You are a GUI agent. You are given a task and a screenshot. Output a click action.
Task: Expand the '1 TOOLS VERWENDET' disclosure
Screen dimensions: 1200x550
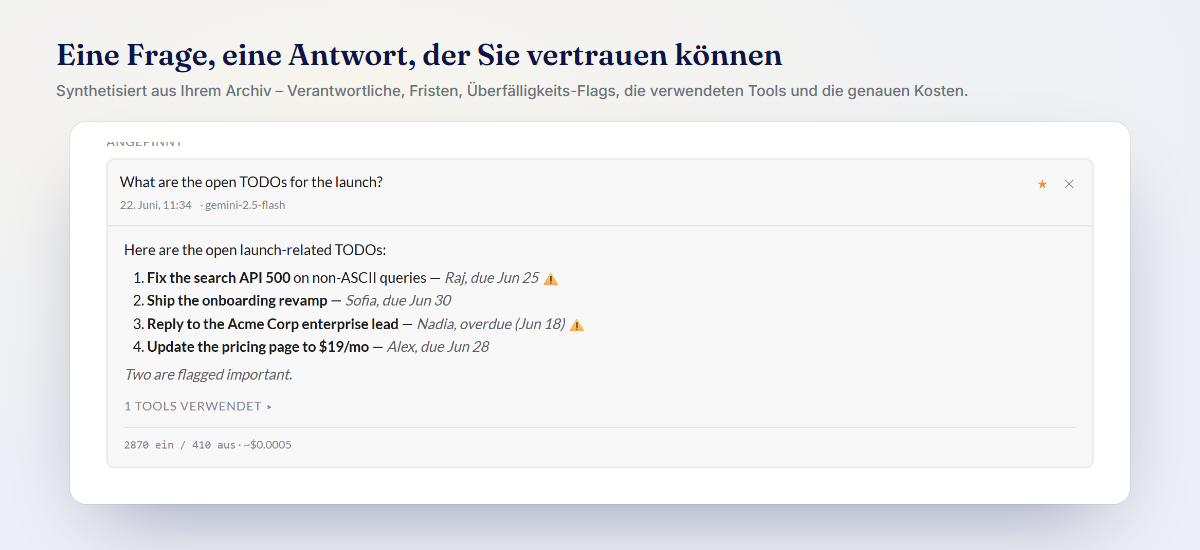tap(198, 407)
